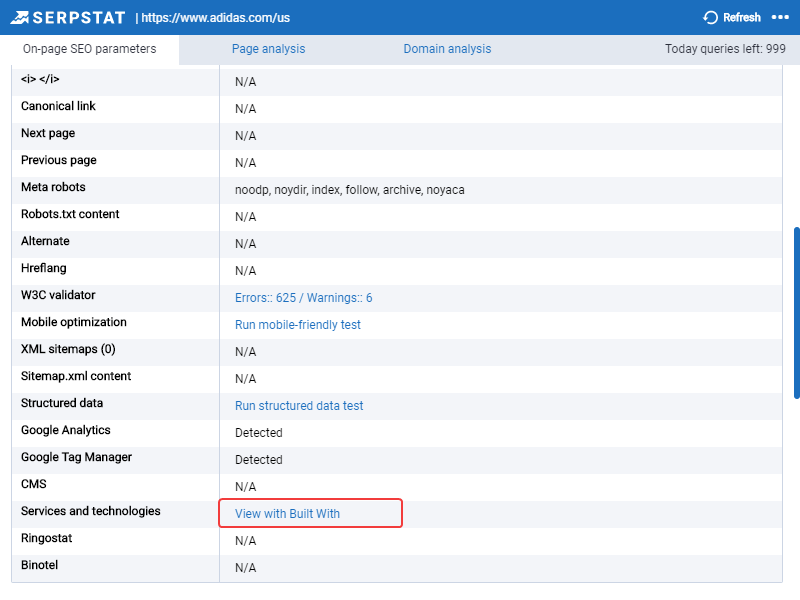
Task: Click the N/A value for Previous page
Action: pos(245,163)
